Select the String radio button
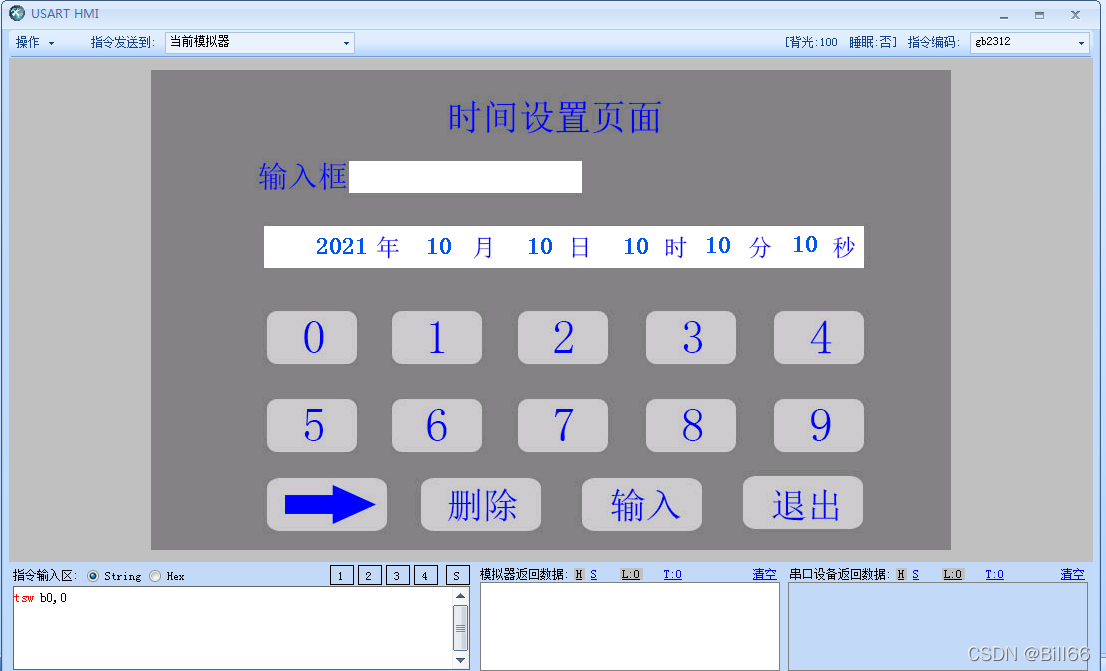Viewport: 1106px width, 671px height. pyautogui.click(x=92, y=576)
